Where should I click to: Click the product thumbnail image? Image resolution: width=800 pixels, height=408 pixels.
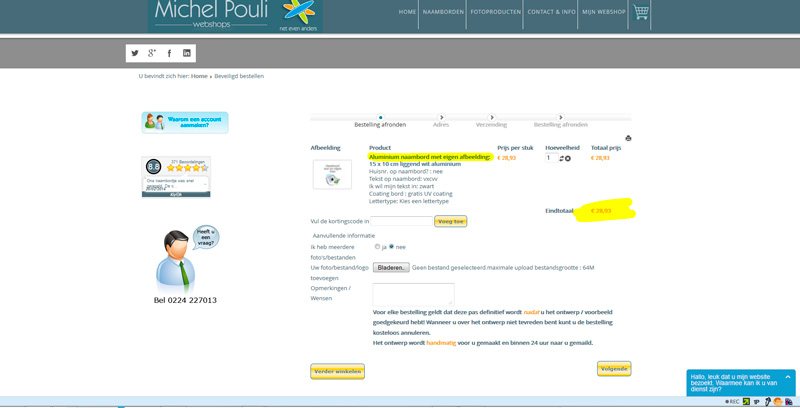(x=332, y=174)
